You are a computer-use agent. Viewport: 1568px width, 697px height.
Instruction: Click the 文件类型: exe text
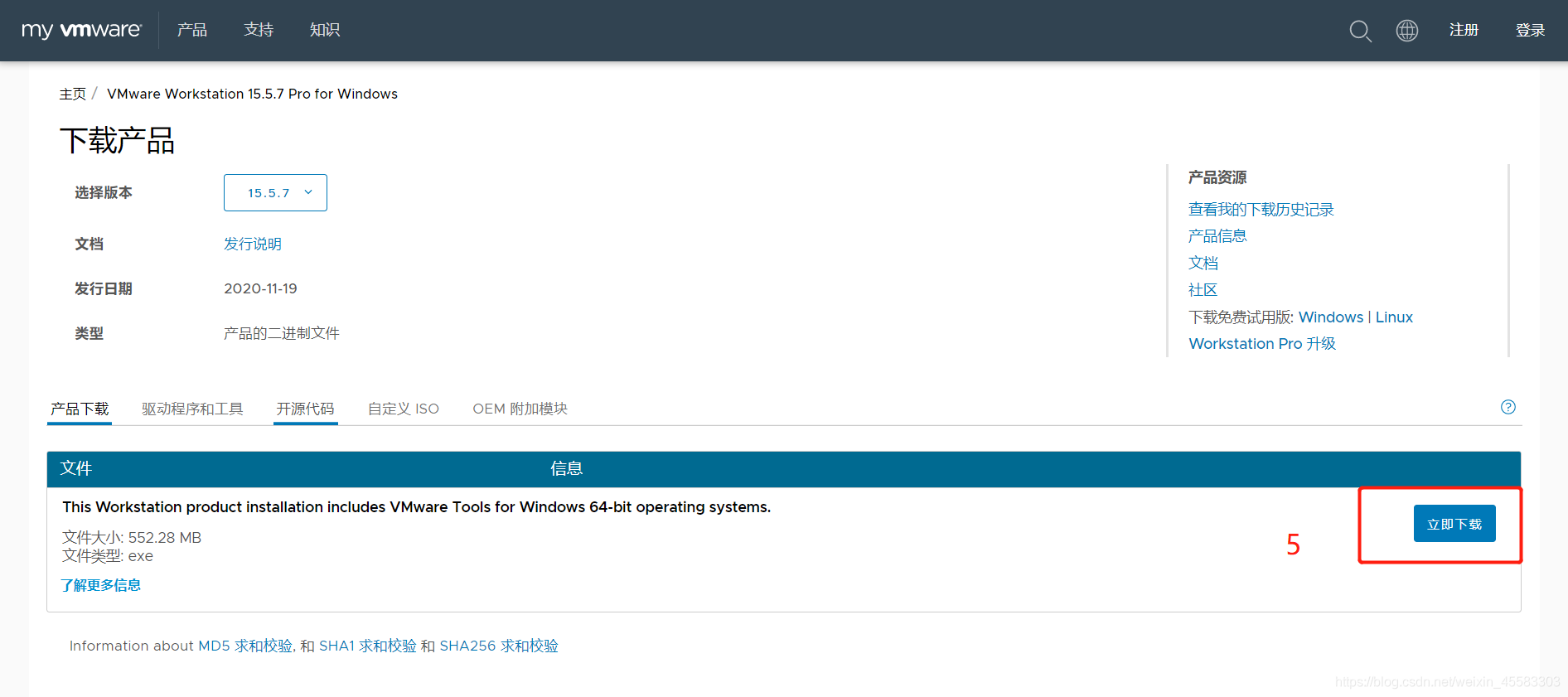click(x=108, y=555)
